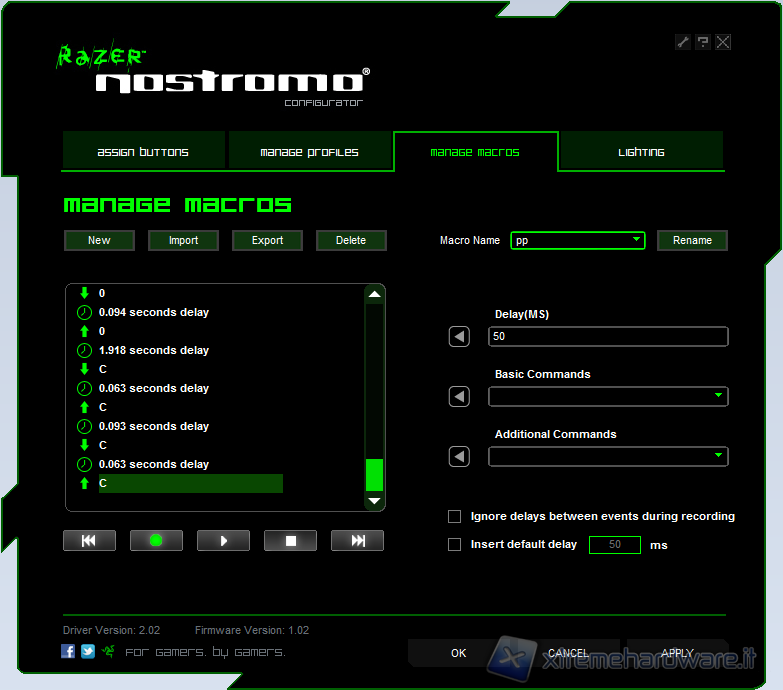Stop macro playback with the square button
Viewport: 783px width, 690px height.
[x=290, y=541]
